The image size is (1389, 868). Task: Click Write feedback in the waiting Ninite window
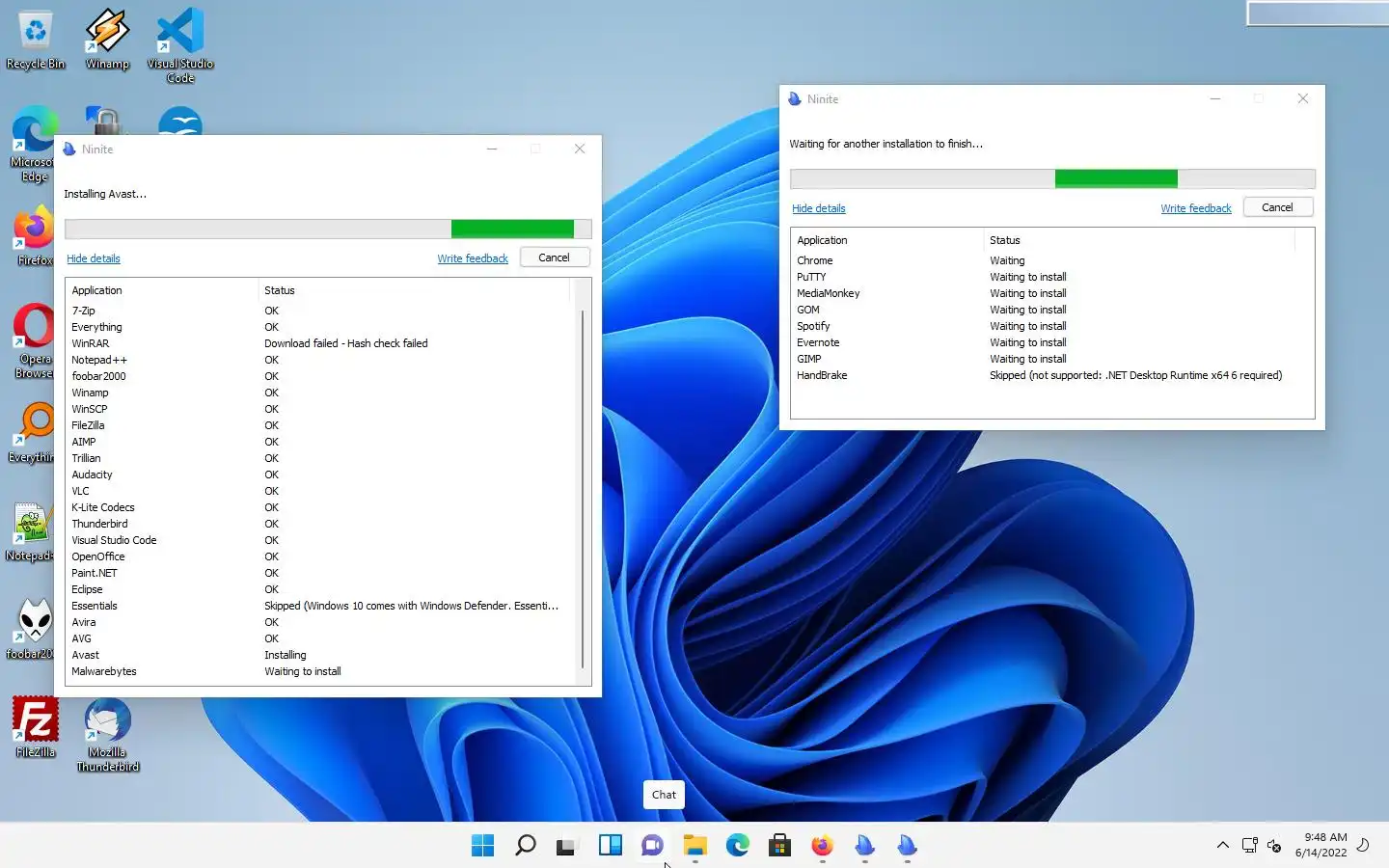[x=1196, y=208]
